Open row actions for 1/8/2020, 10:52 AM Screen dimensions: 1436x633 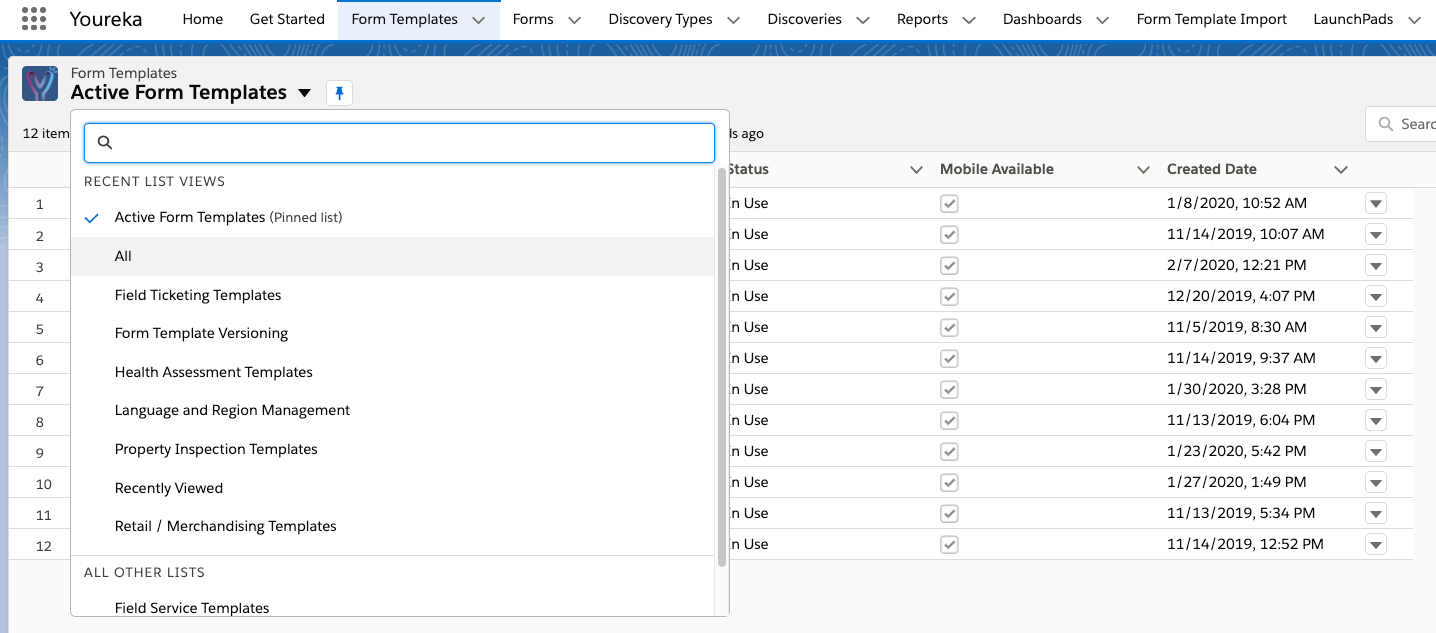point(1376,203)
